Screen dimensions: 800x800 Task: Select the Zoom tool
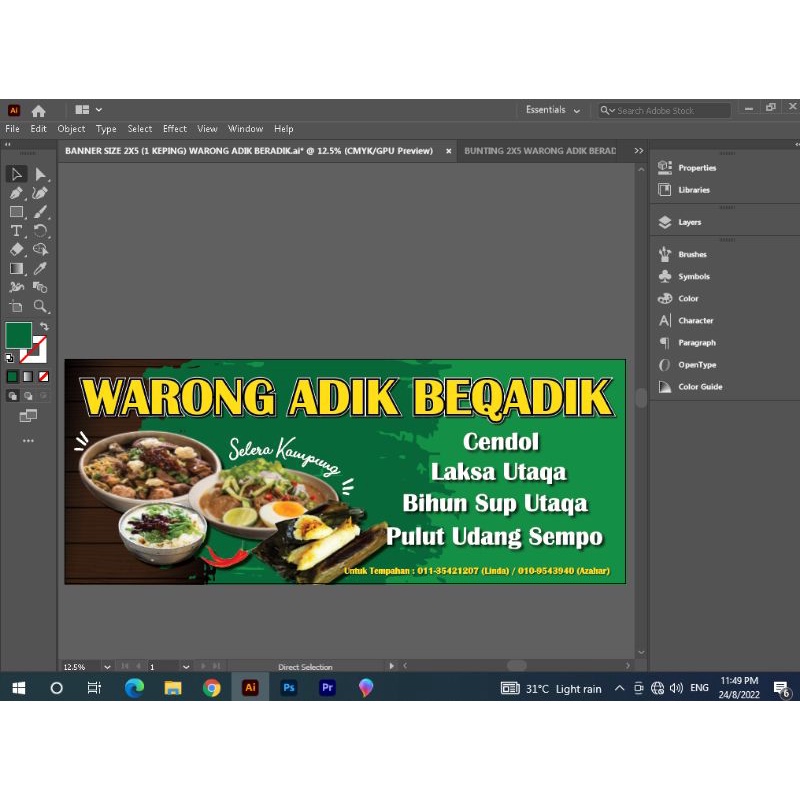[41, 307]
